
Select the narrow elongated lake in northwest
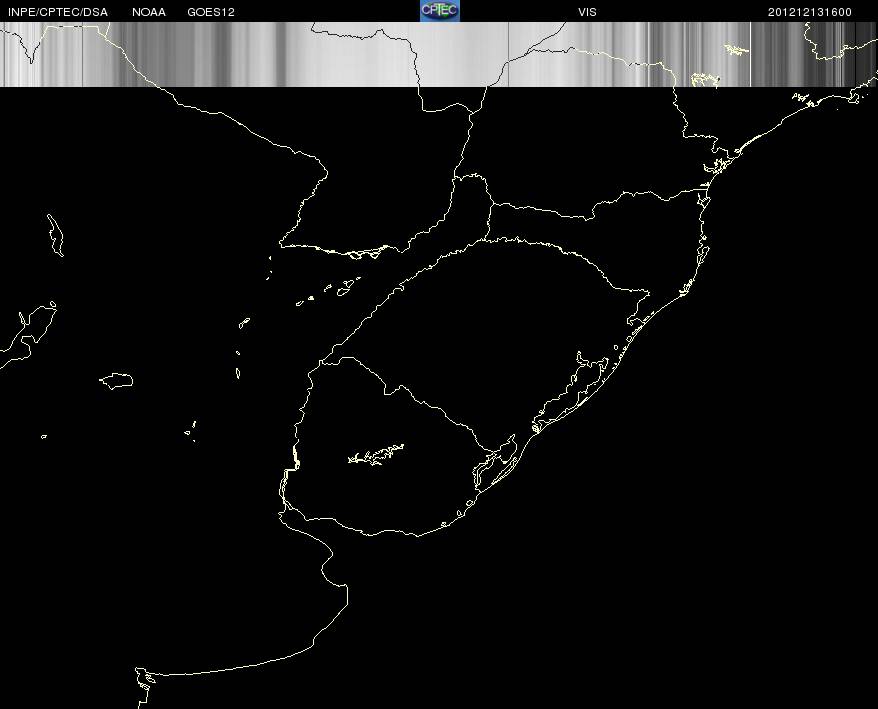[55, 235]
